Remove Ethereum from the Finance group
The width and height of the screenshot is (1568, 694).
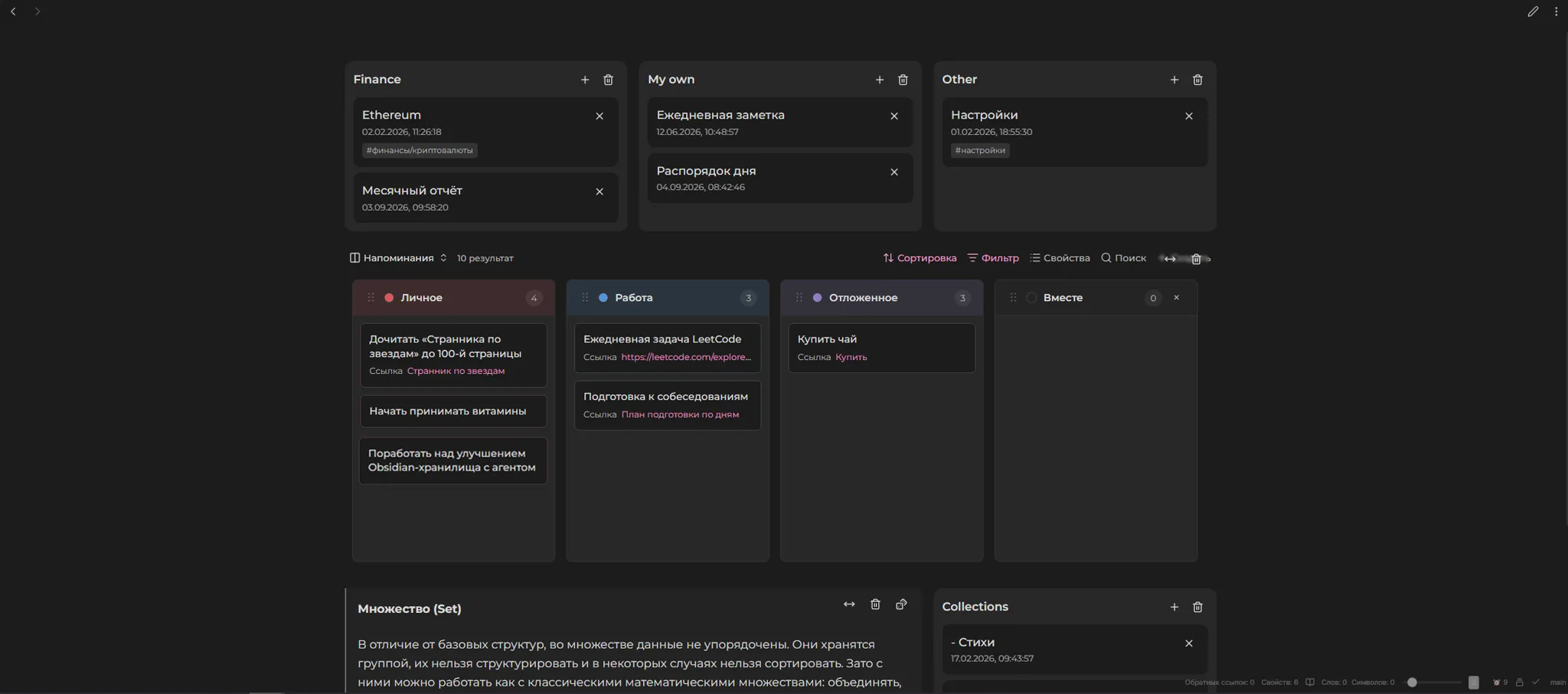(599, 116)
